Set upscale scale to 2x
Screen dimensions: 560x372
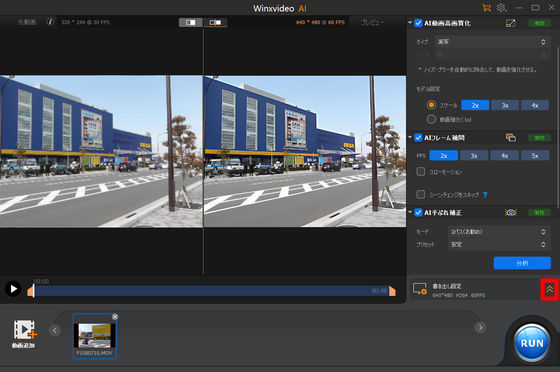click(475, 105)
